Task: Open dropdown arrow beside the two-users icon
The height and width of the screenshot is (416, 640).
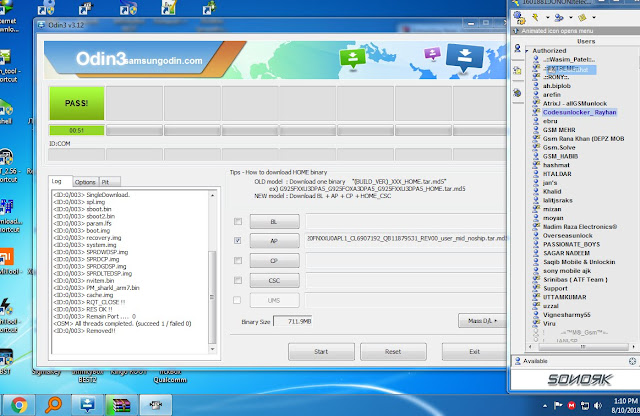Action: tap(571, 18)
